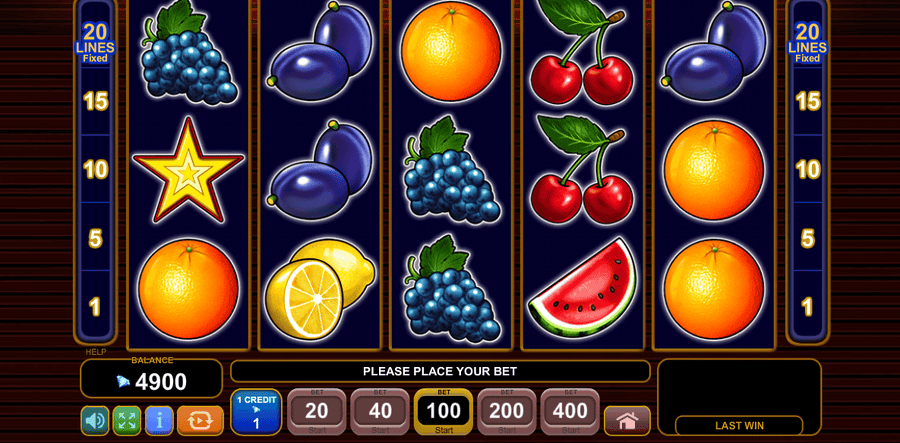Enable autoplay with the orange loop icon

point(200,421)
